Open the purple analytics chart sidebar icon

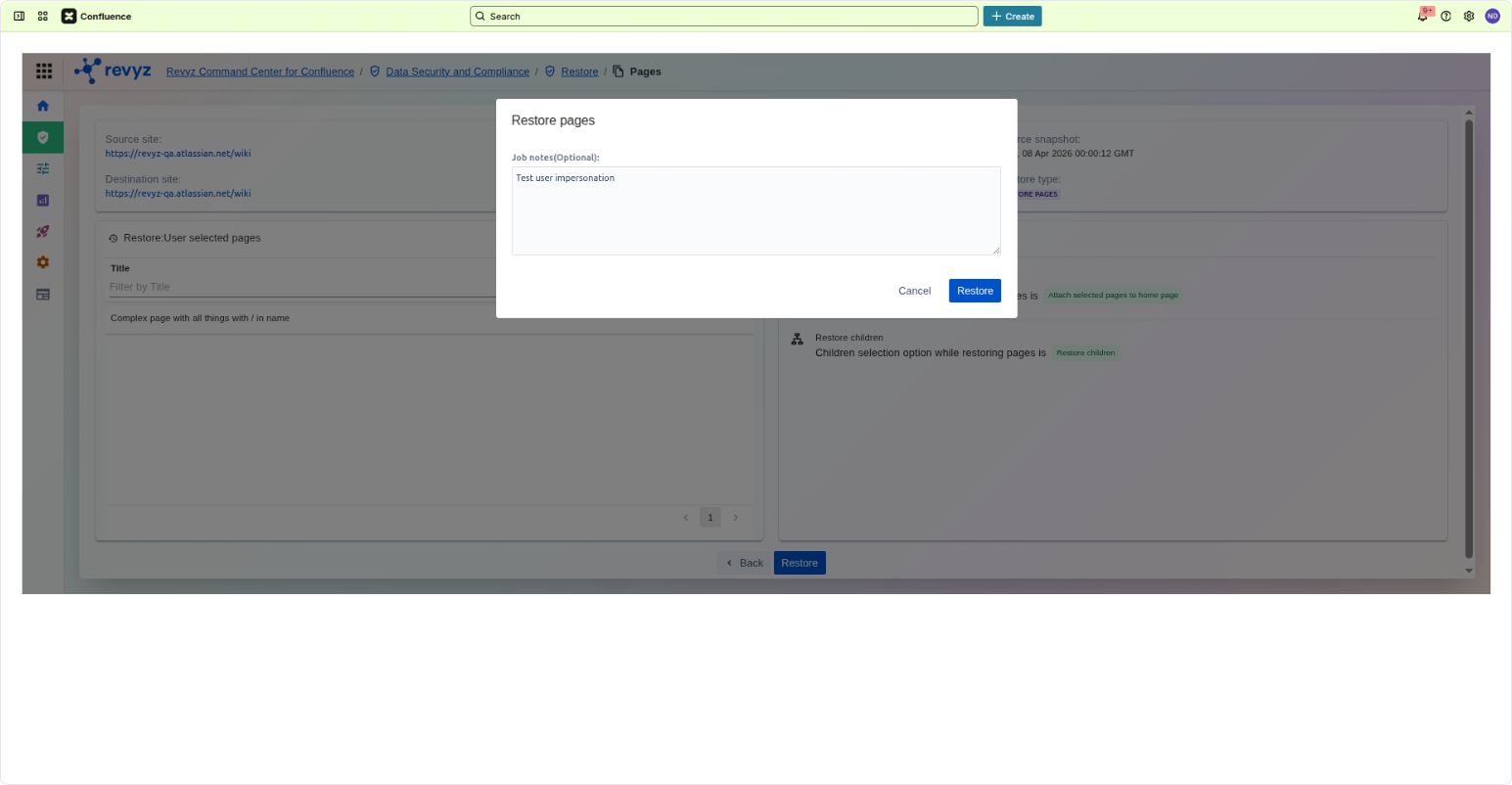(43, 201)
